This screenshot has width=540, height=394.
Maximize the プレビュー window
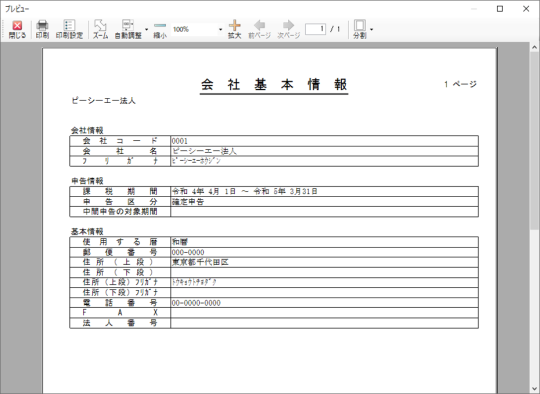pos(500,9)
